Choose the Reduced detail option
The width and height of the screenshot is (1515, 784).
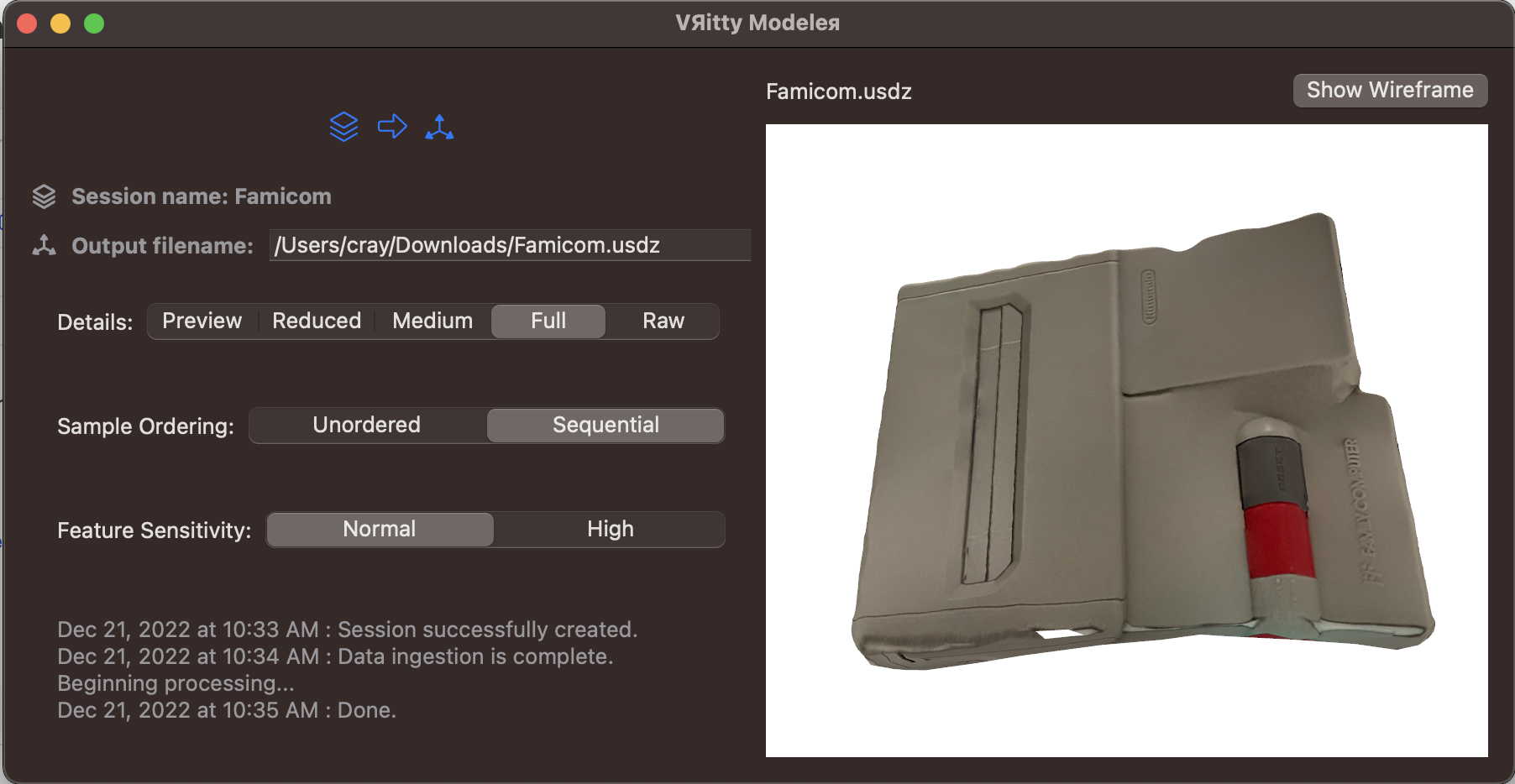click(317, 321)
